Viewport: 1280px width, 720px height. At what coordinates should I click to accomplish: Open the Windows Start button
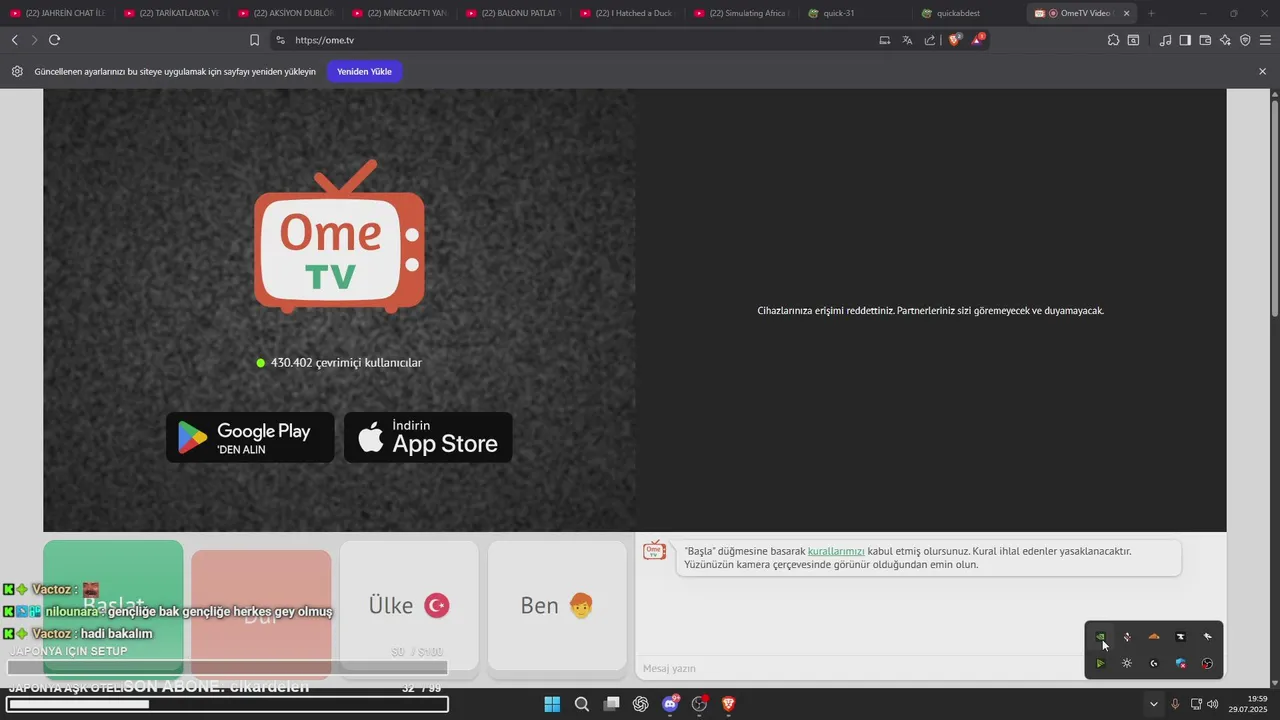click(552, 704)
